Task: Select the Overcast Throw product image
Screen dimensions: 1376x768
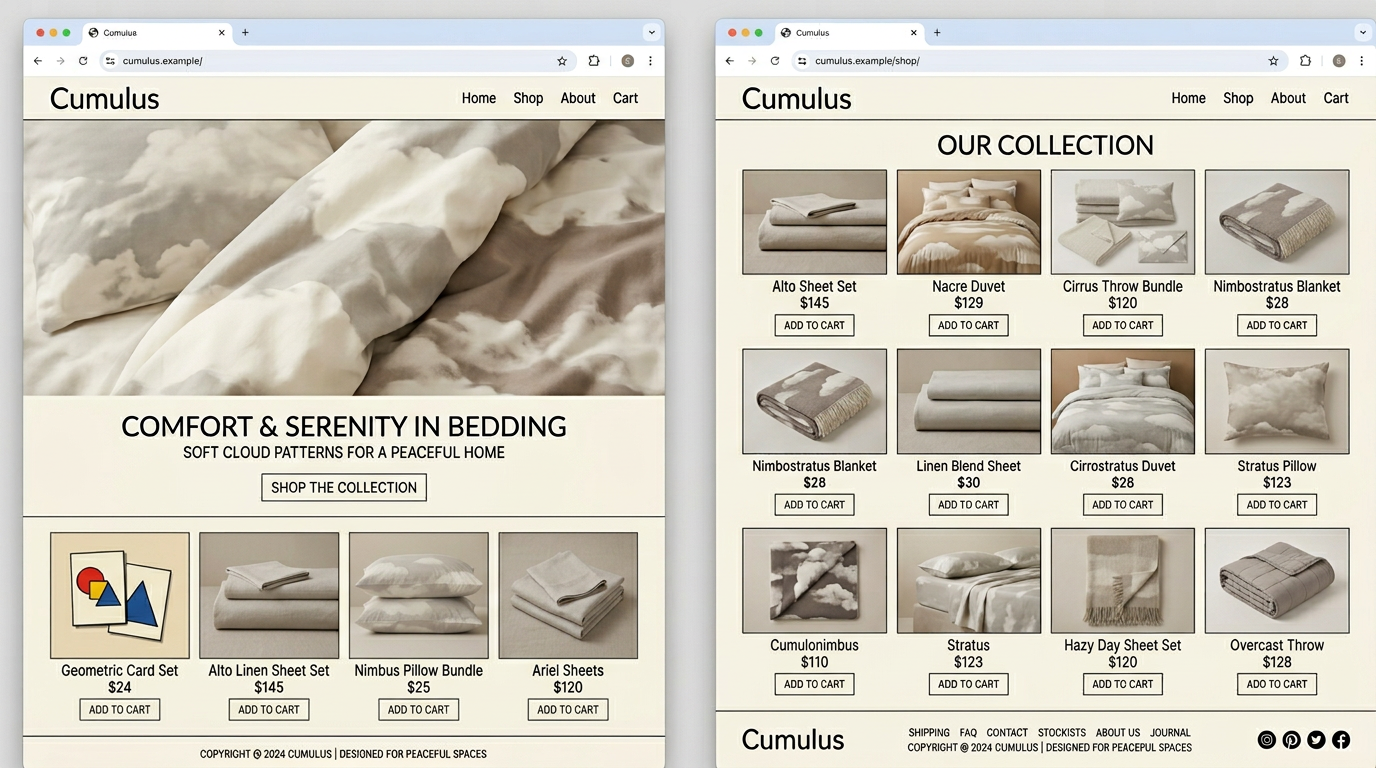Action: coord(1276,581)
